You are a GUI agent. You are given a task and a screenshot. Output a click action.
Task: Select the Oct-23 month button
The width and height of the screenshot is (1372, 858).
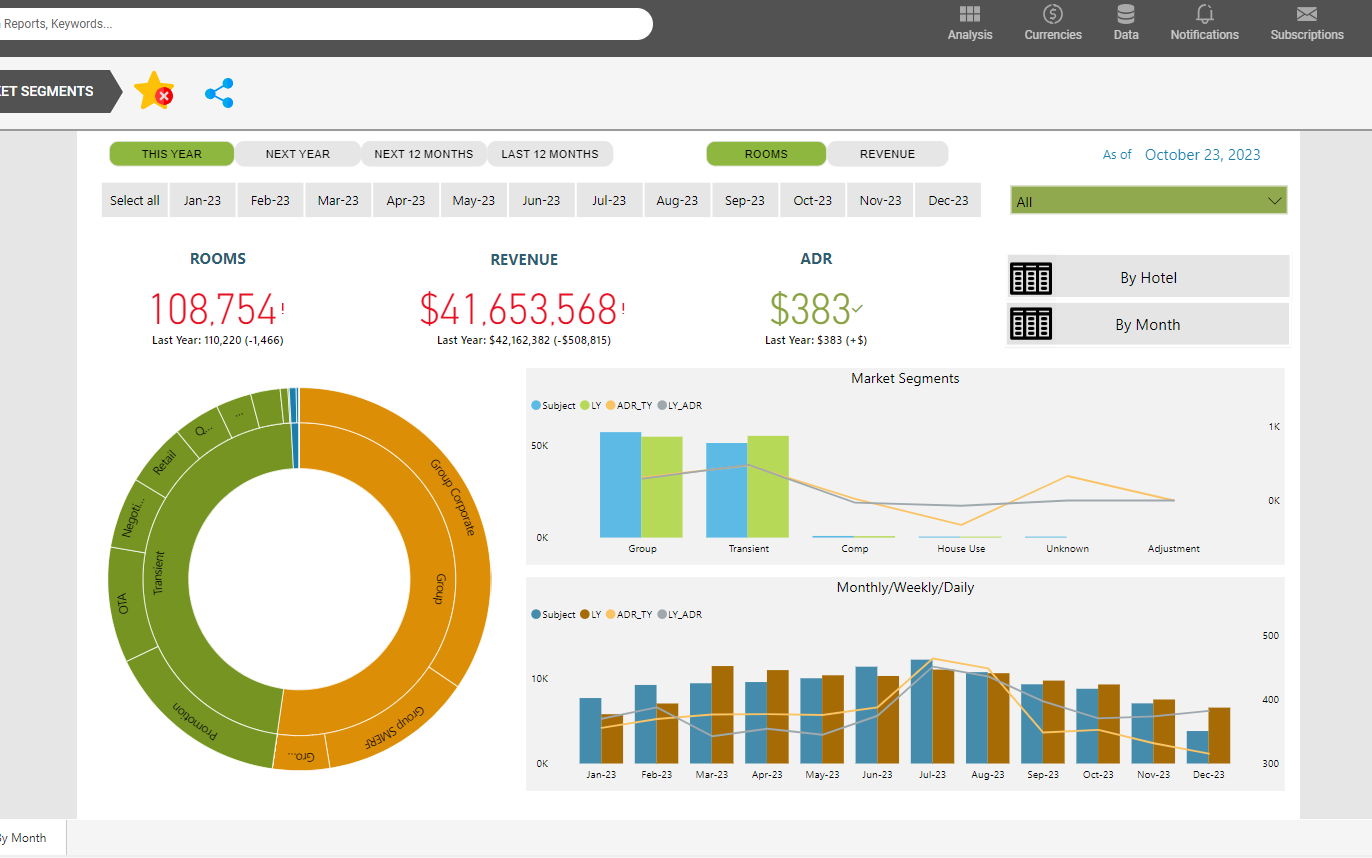[812, 200]
